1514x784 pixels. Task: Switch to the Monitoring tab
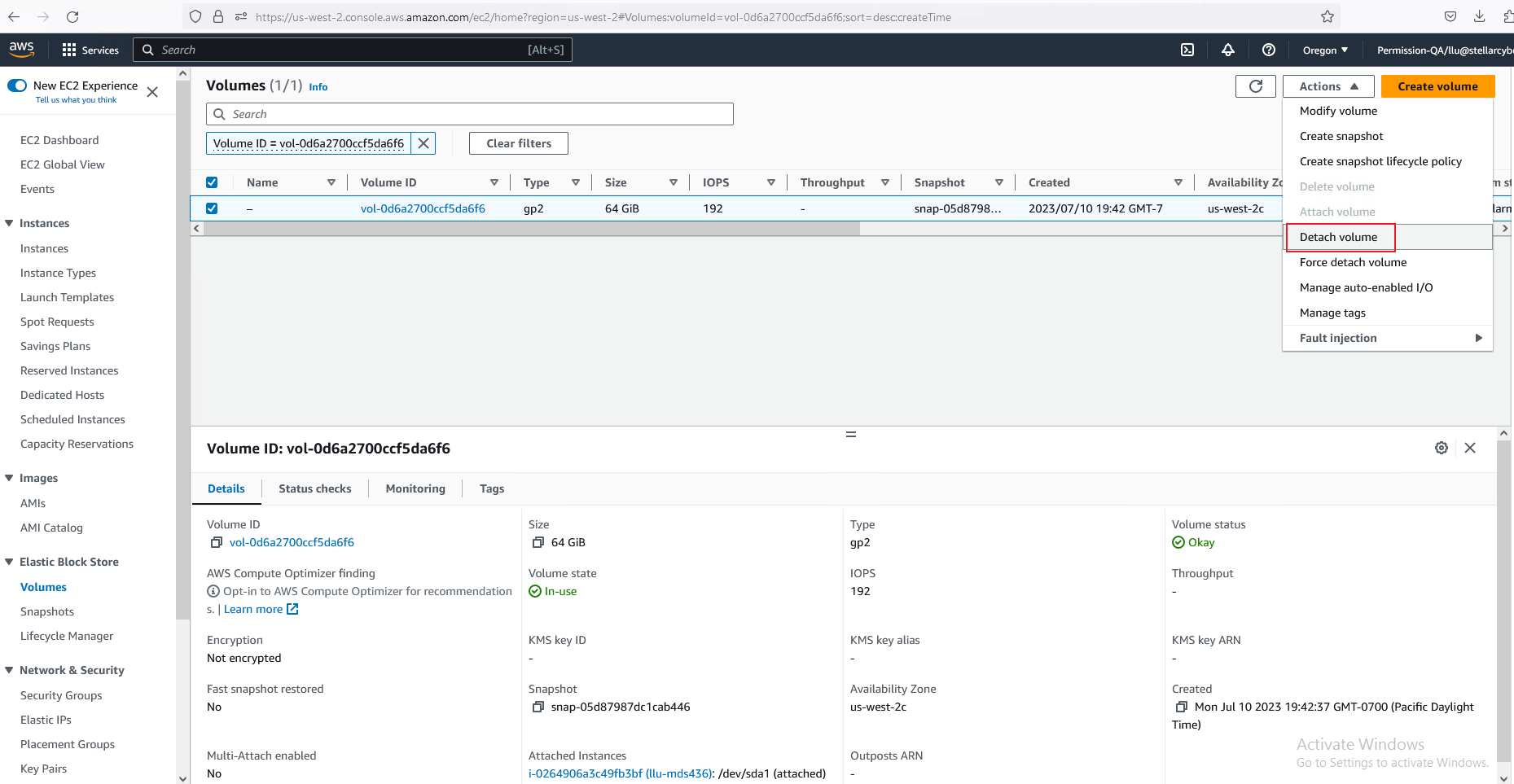415,488
